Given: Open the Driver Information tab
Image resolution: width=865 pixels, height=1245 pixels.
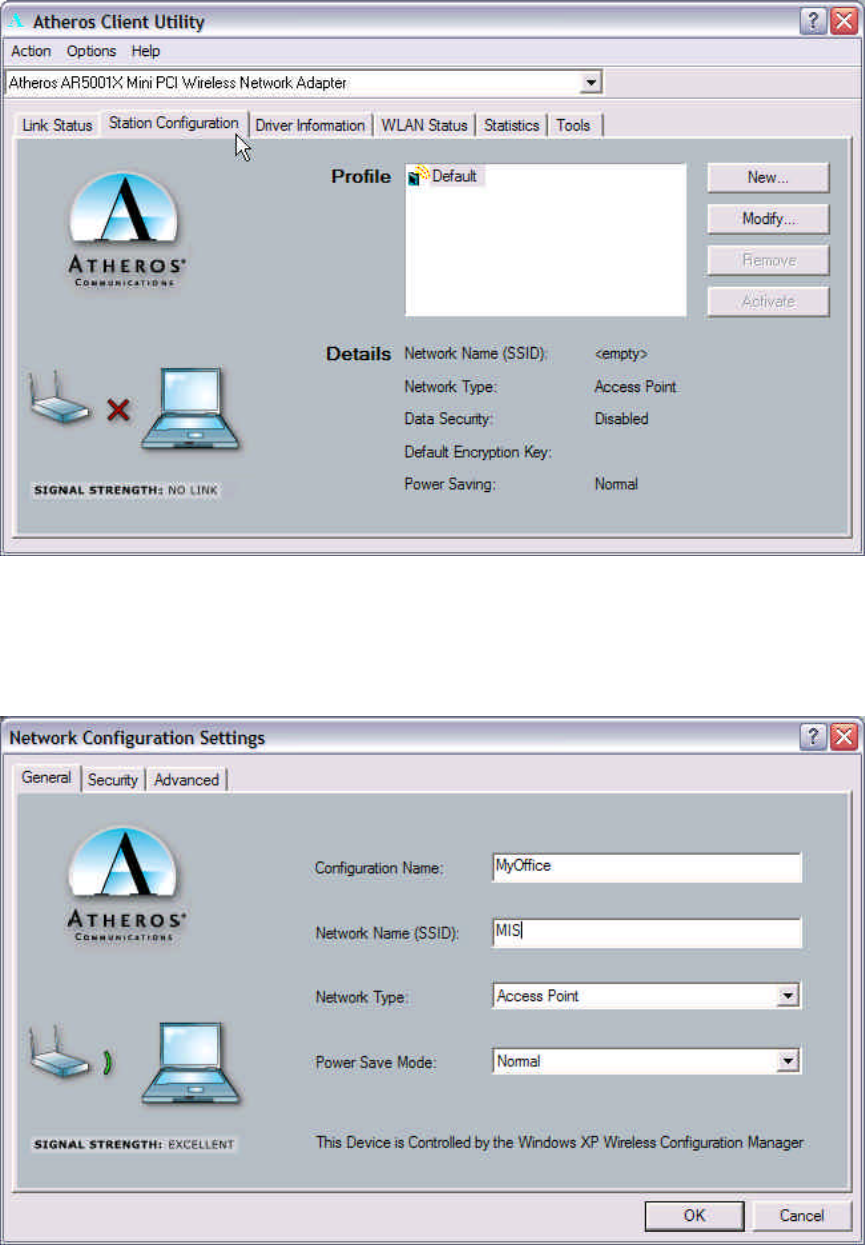Looking at the screenshot, I should tap(310, 126).
